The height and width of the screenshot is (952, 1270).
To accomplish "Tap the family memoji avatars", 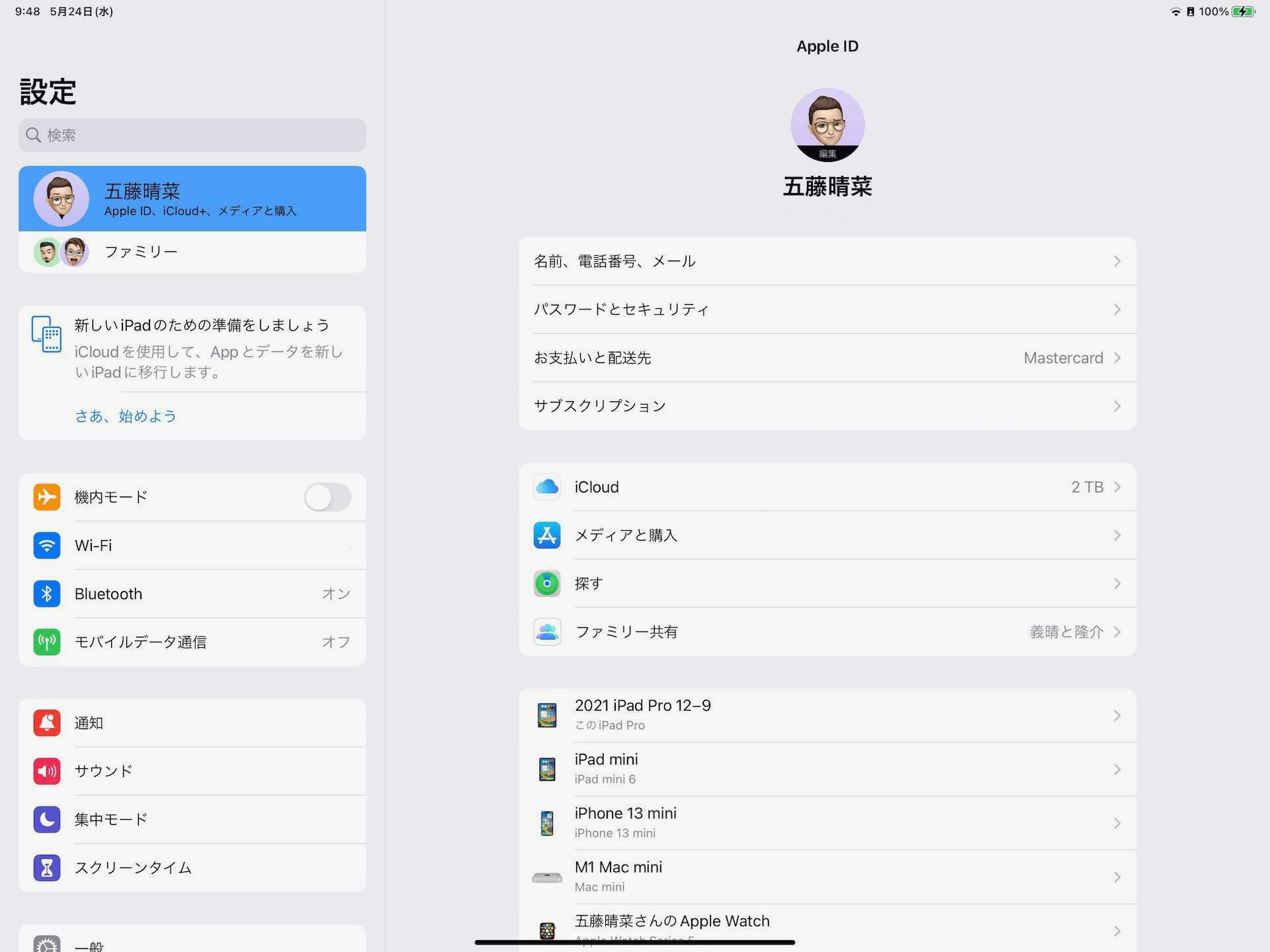I will pos(61,252).
